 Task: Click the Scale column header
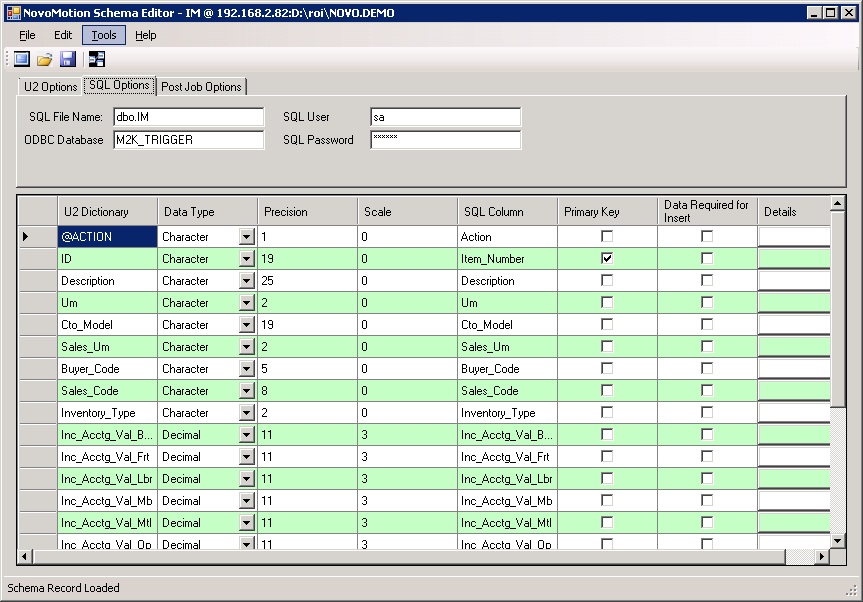[x=407, y=212]
